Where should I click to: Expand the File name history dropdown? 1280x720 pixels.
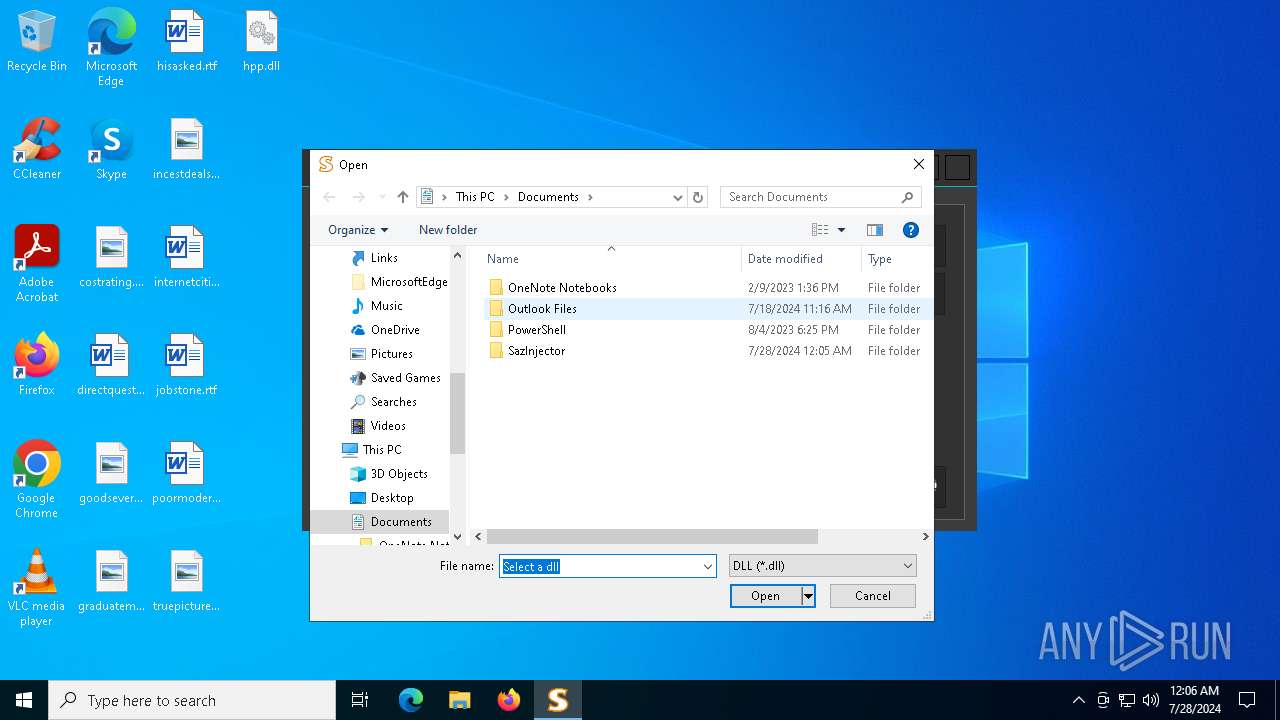[708, 566]
